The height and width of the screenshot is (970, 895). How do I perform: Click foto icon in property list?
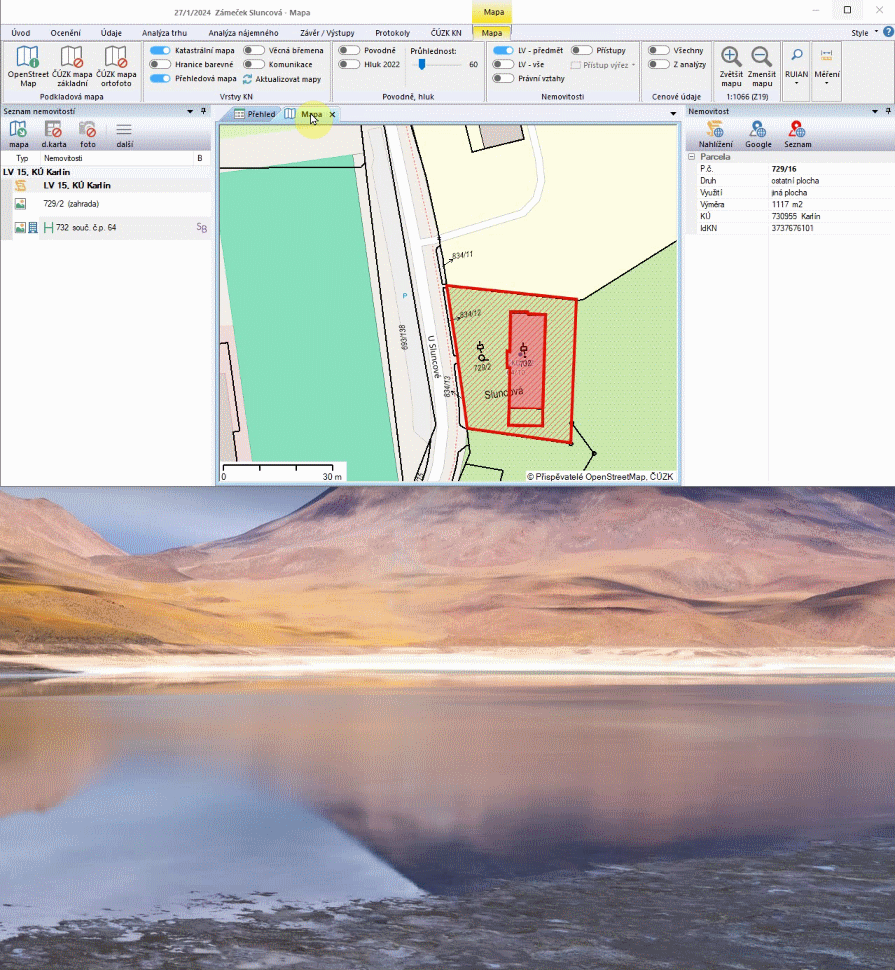88,134
